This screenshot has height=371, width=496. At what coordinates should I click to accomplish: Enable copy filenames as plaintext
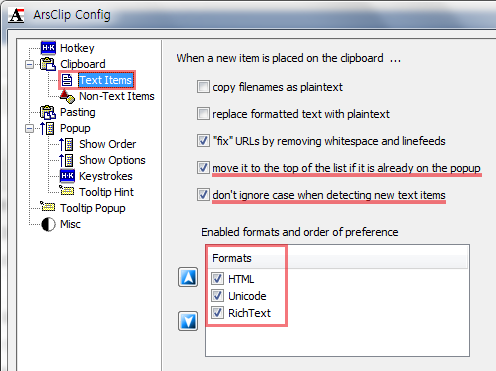pyautogui.click(x=203, y=87)
